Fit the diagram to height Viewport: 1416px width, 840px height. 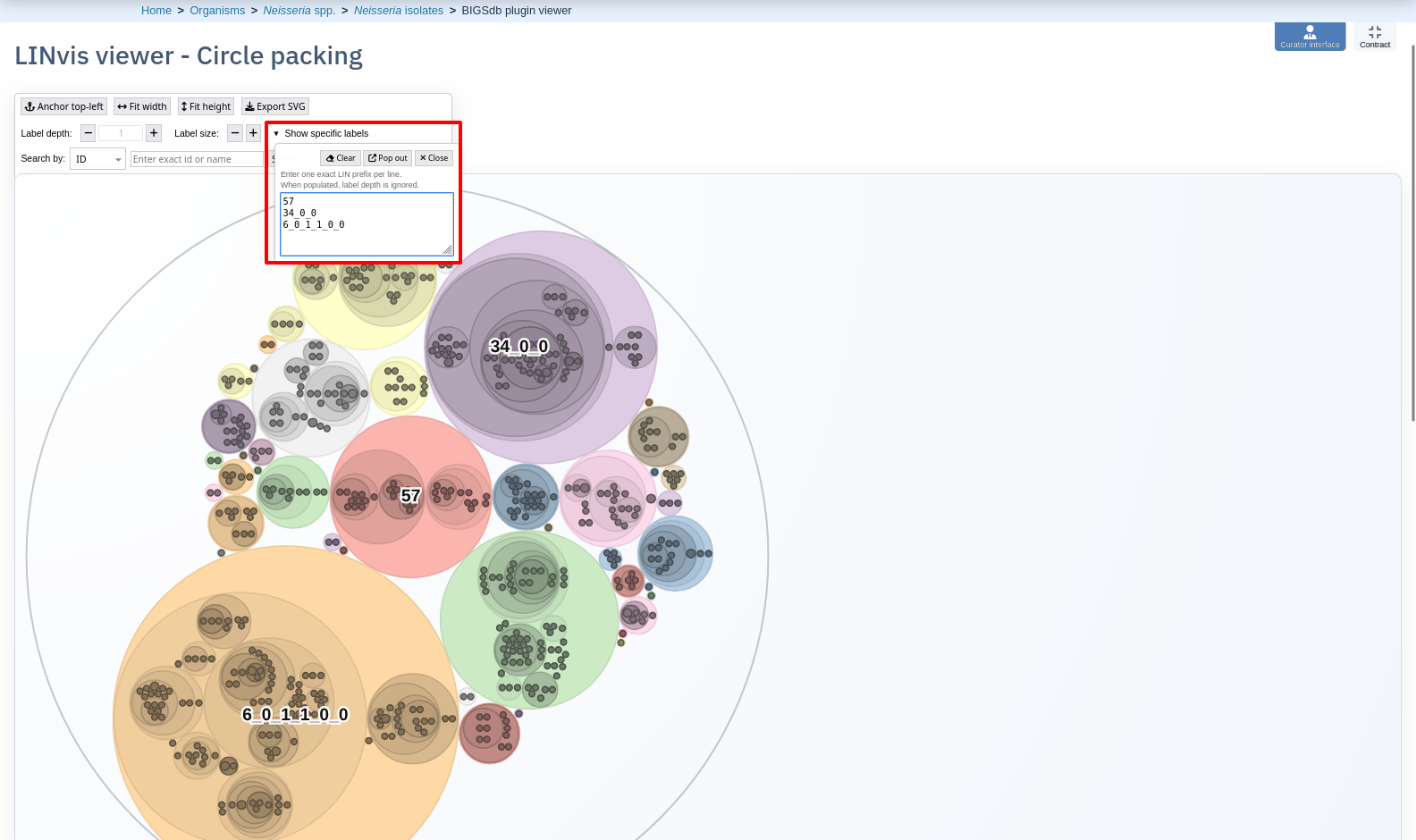coord(206,106)
